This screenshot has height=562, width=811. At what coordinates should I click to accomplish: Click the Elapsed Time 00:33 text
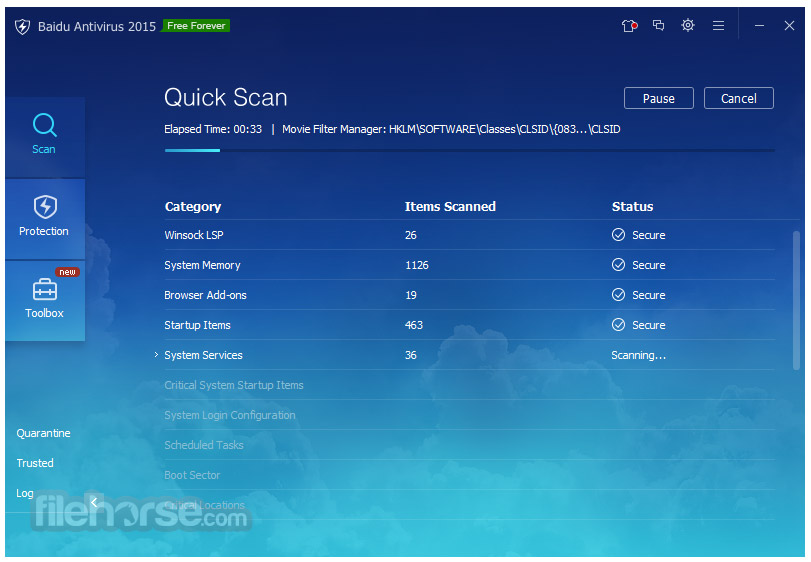tap(213, 129)
